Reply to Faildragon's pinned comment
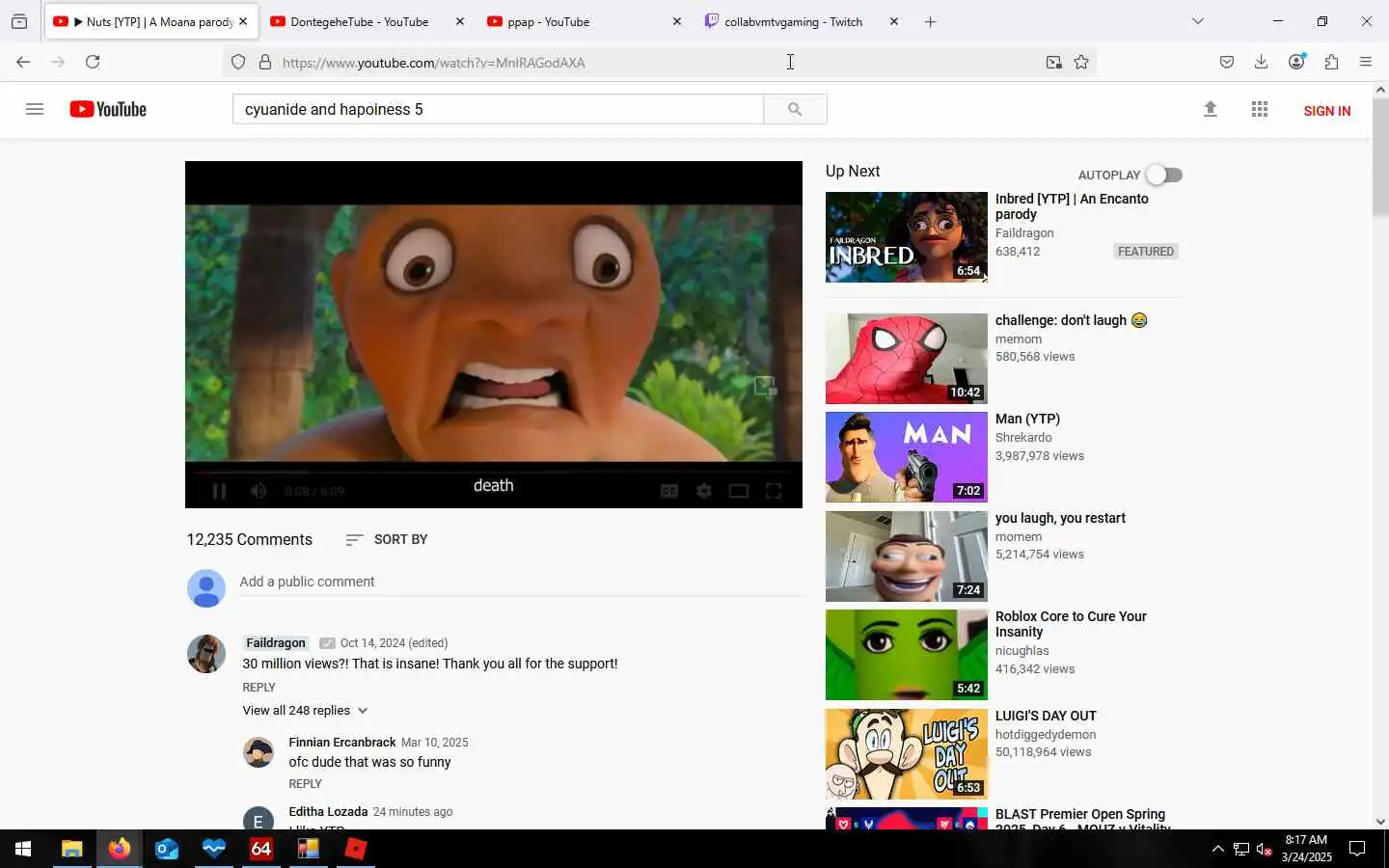 259,687
